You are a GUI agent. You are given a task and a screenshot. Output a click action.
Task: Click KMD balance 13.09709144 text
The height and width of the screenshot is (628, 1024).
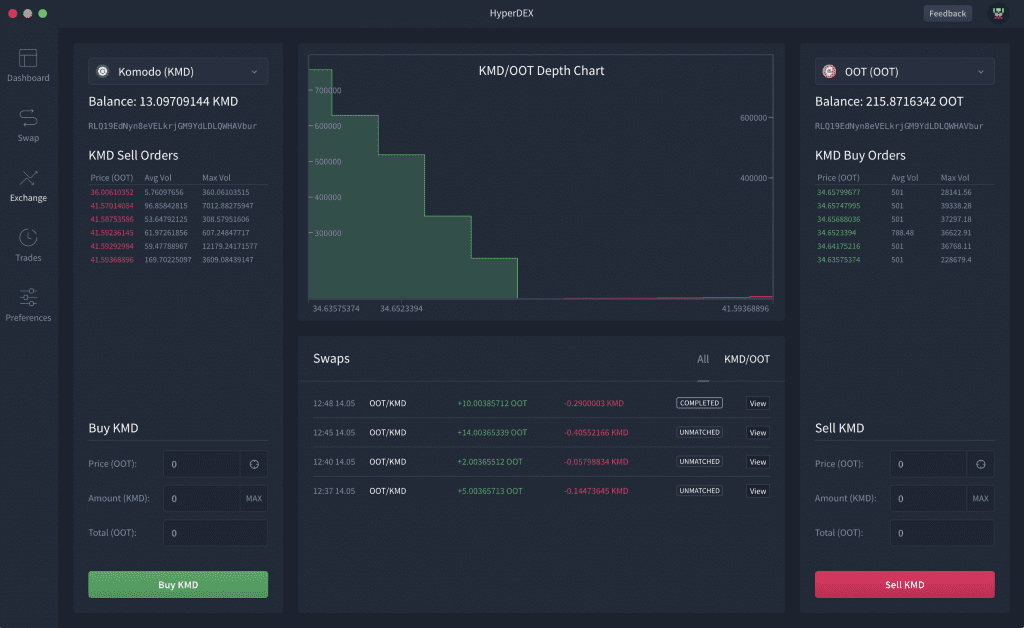click(163, 101)
